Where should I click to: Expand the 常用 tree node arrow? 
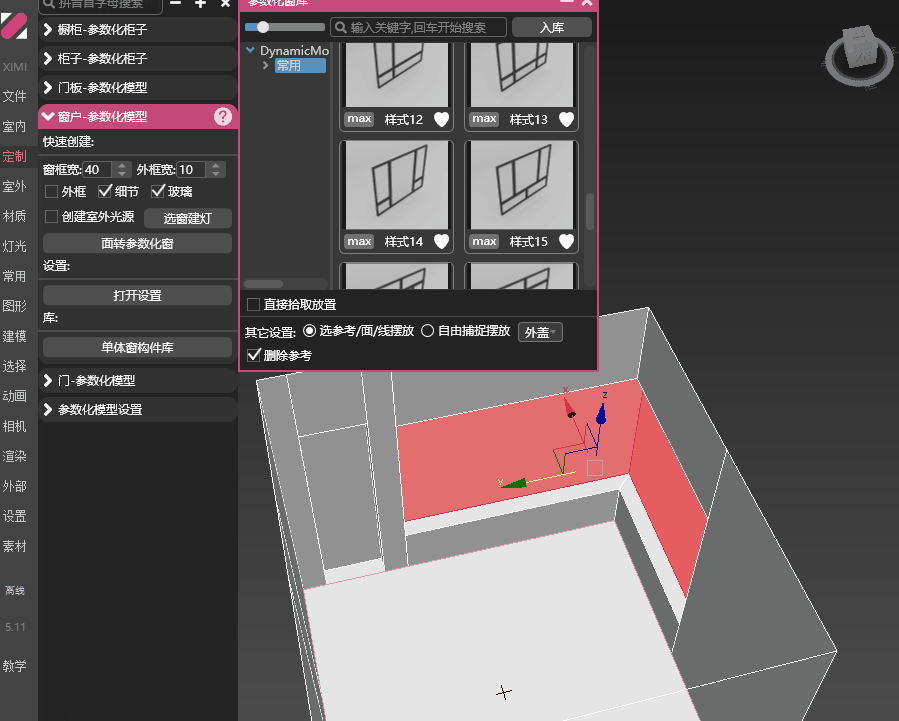click(265, 66)
